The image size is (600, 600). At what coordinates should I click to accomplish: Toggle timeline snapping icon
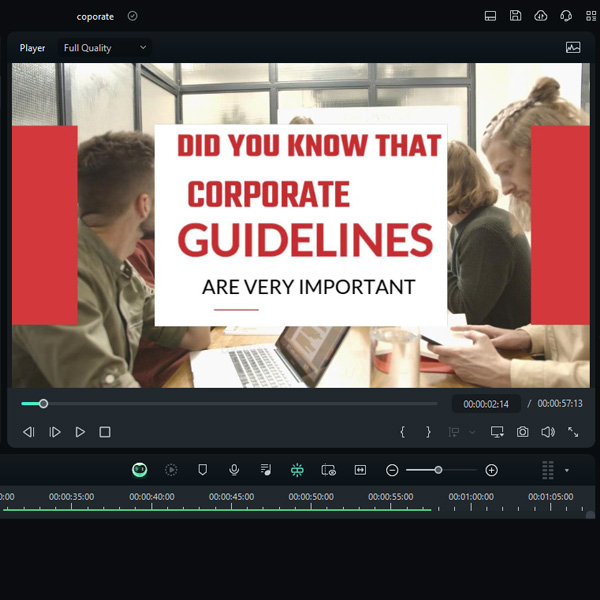click(297, 470)
